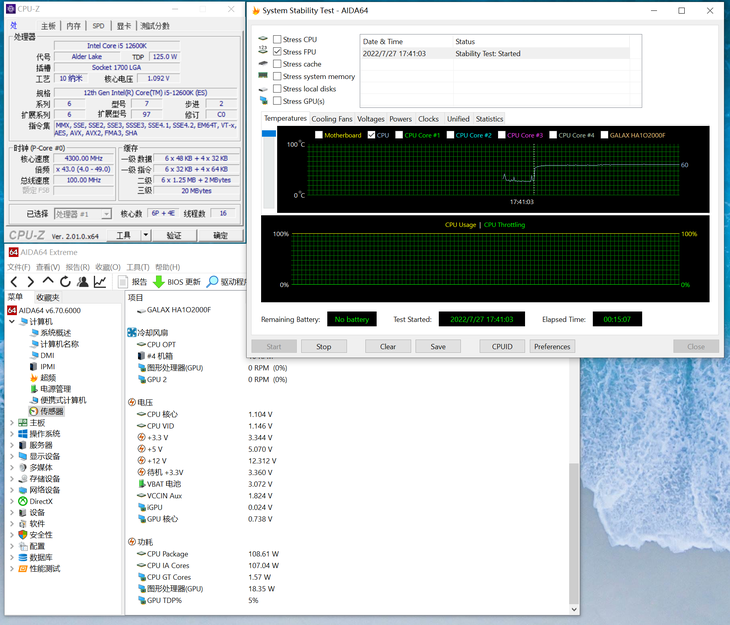The height and width of the screenshot is (625, 730).
Task: Toggle the Motherboard temperature graph checkbox
Action: coord(319,135)
